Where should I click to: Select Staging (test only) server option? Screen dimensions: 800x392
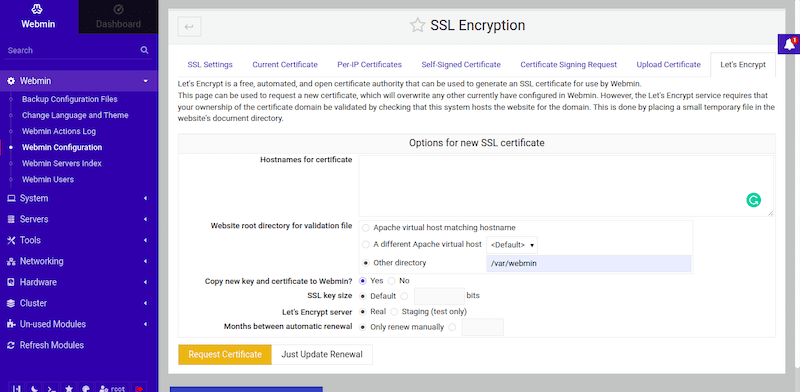click(394, 311)
